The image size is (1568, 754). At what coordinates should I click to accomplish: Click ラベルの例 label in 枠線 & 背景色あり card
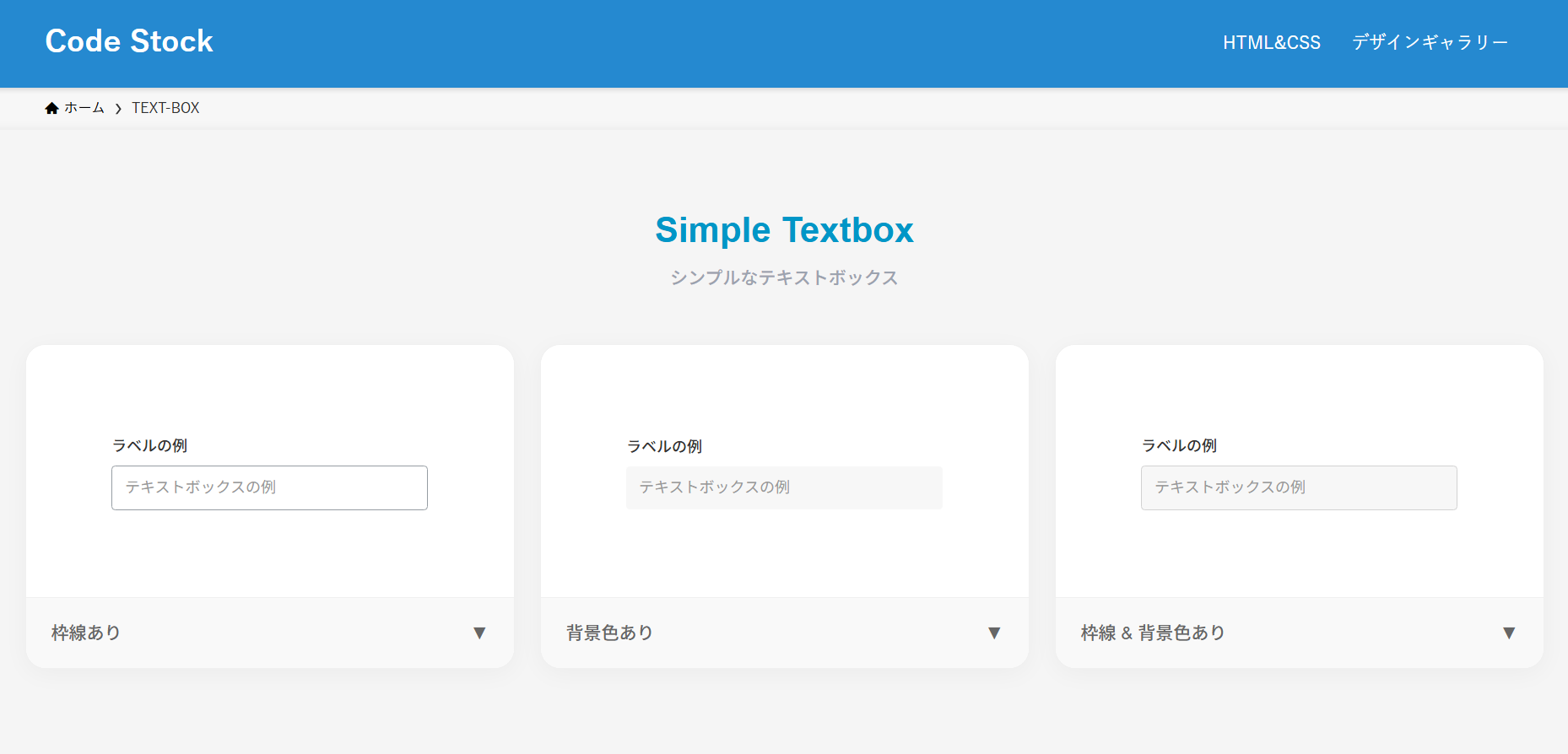1179,445
